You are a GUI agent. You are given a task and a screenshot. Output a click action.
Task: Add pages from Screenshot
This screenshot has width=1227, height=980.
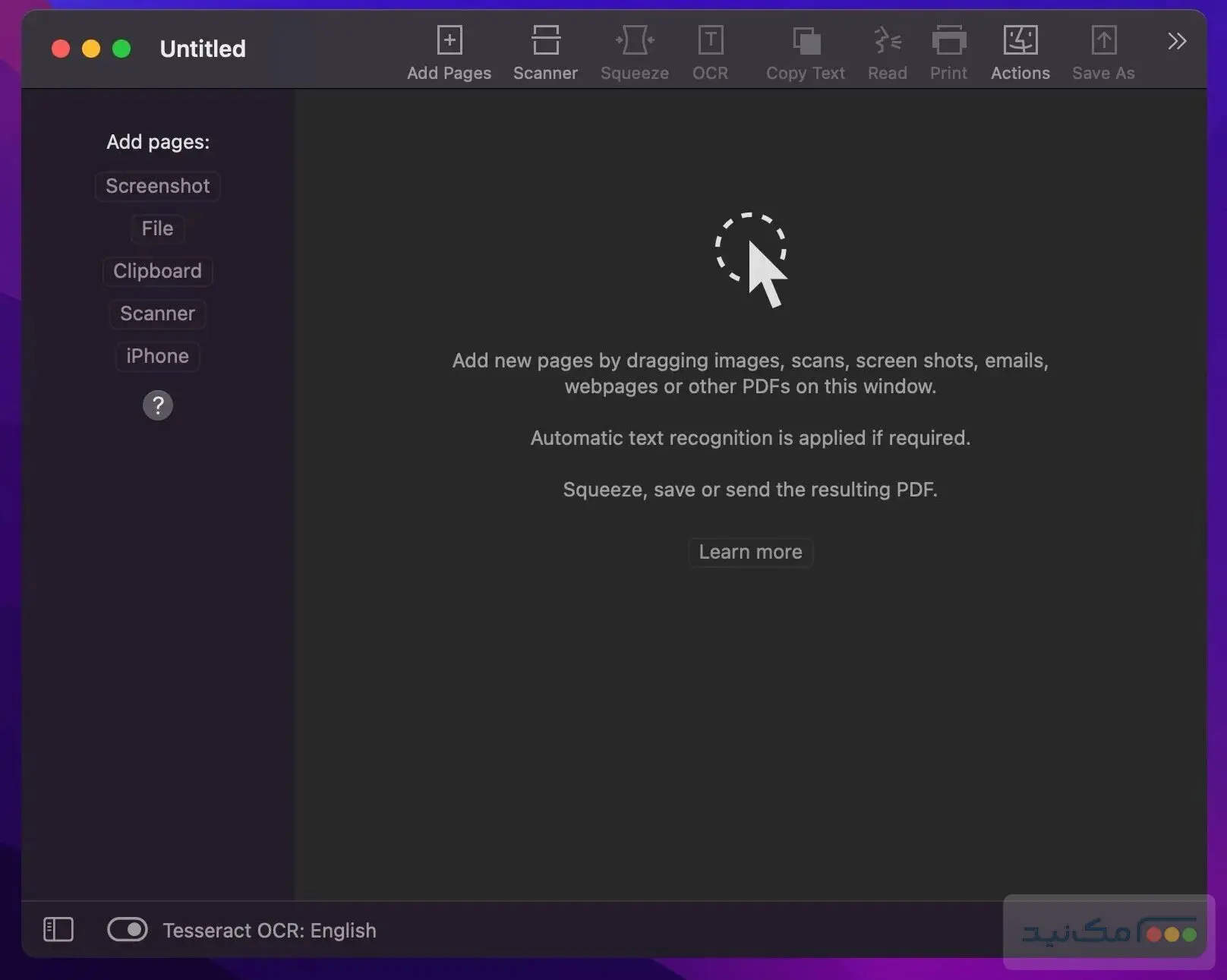(157, 186)
